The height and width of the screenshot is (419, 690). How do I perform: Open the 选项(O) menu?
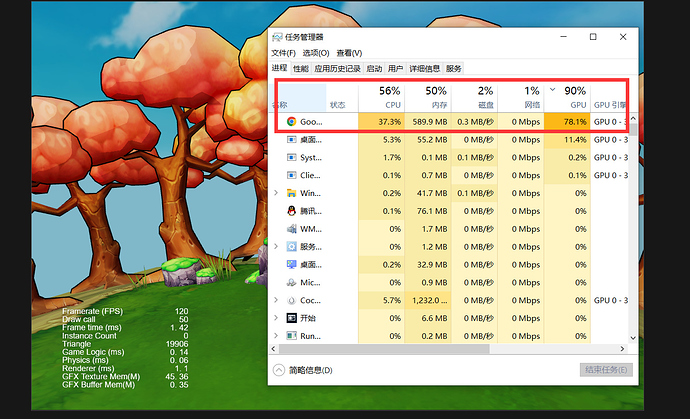point(316,53)
